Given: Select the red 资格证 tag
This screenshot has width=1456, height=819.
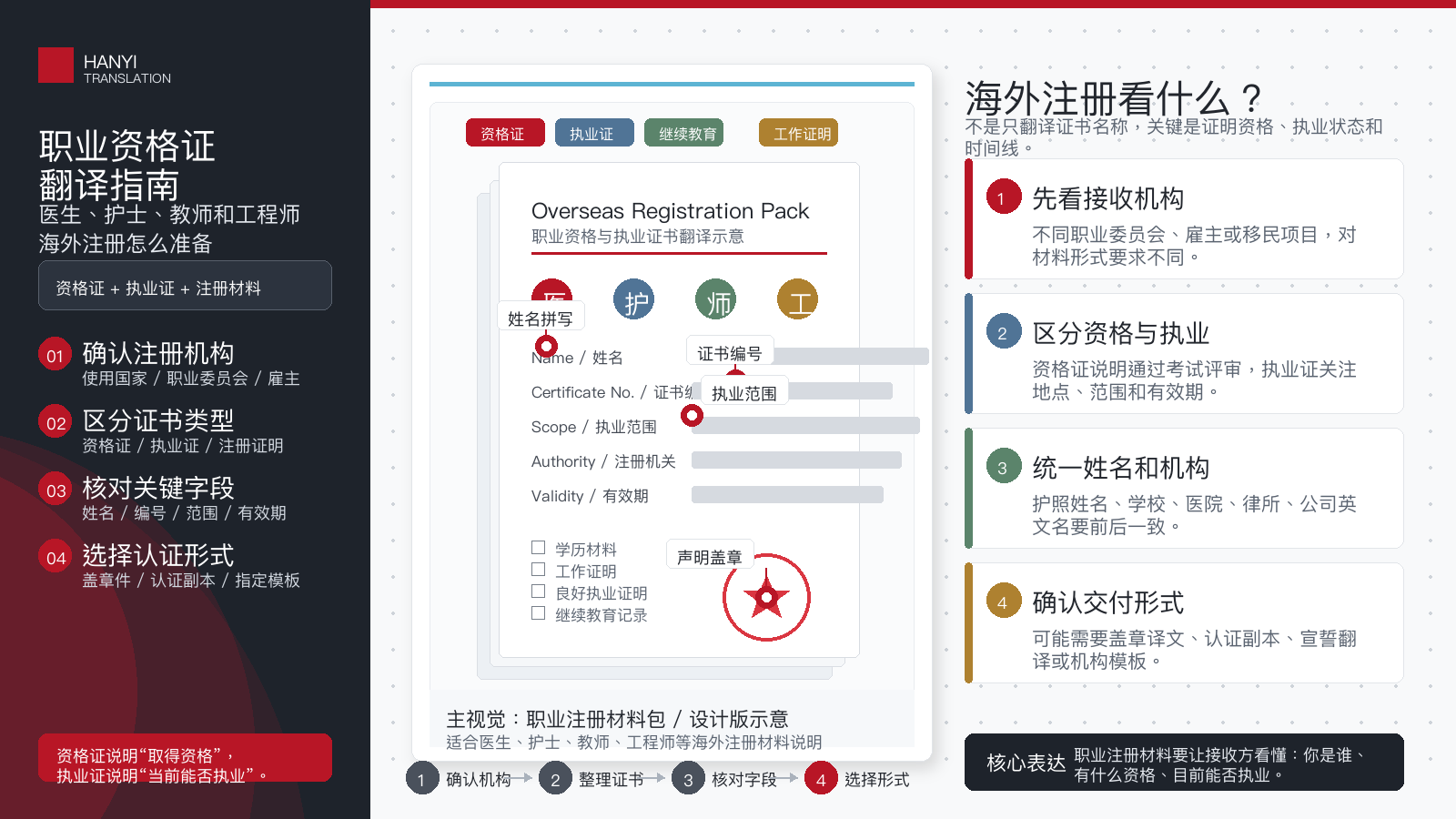Looking at the screenshot, I should (x=505, y=133).
